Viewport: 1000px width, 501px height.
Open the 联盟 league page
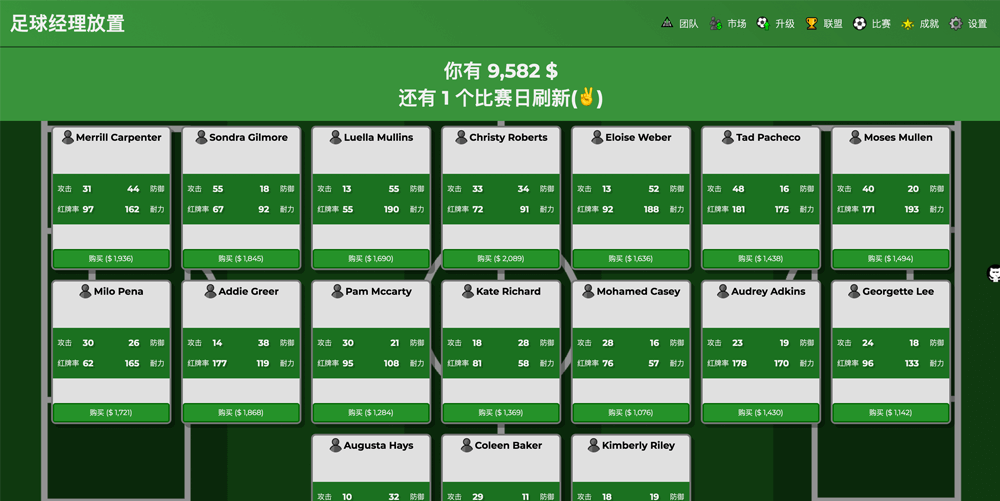point(824,24)
